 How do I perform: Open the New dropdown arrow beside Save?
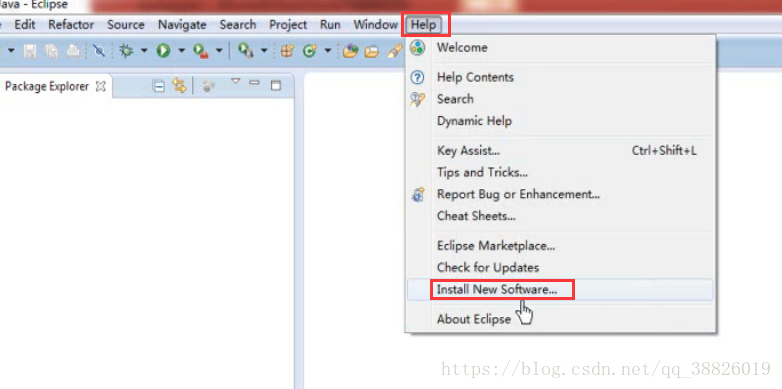point(11,50)
